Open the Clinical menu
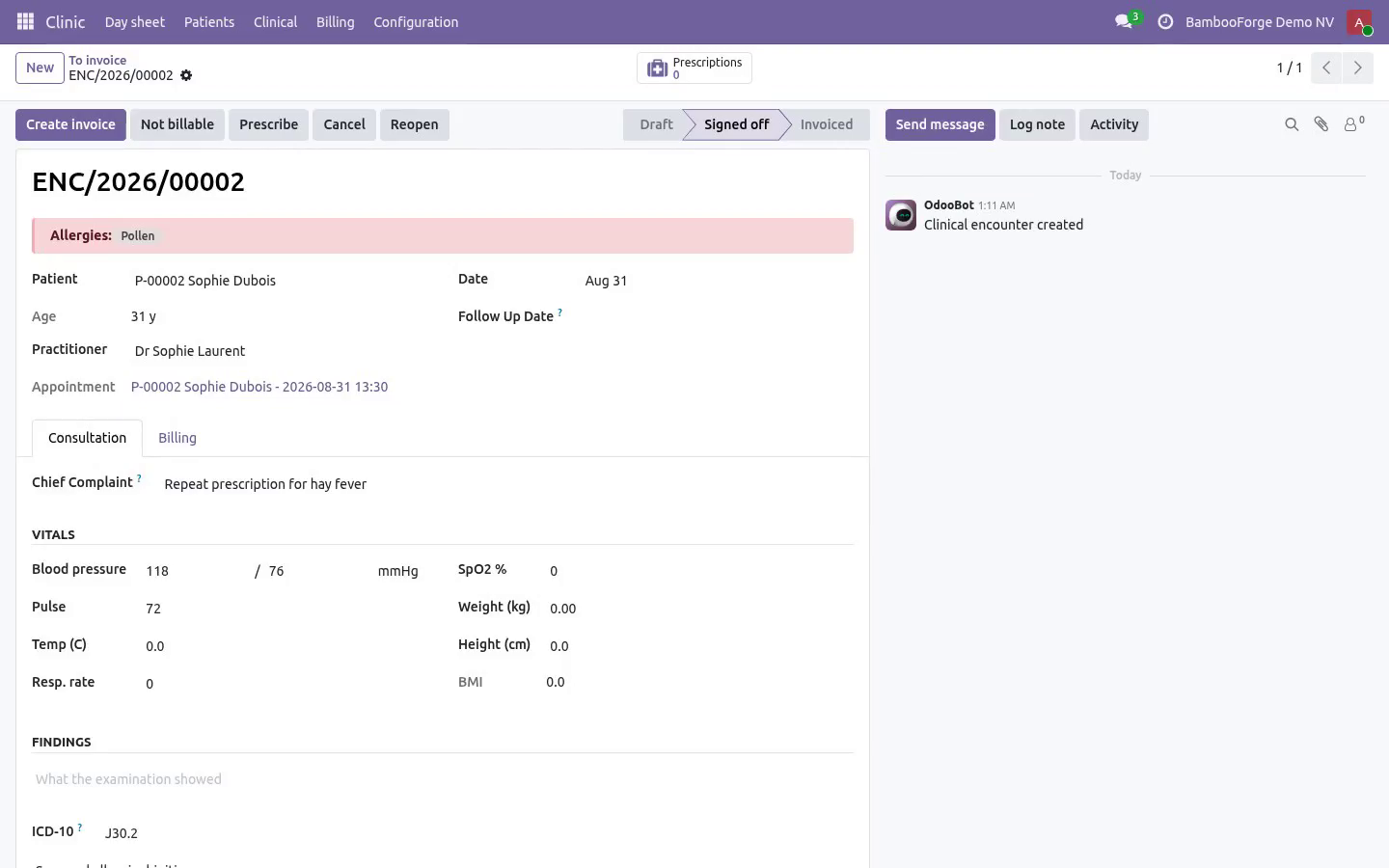Screen dimensions: 1389x868 pos(275,22)
